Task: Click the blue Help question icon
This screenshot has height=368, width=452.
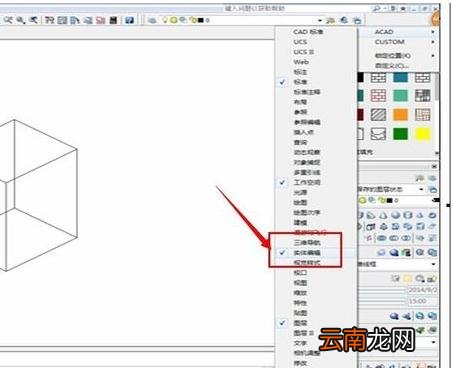Action: click(x=130, y=20)
